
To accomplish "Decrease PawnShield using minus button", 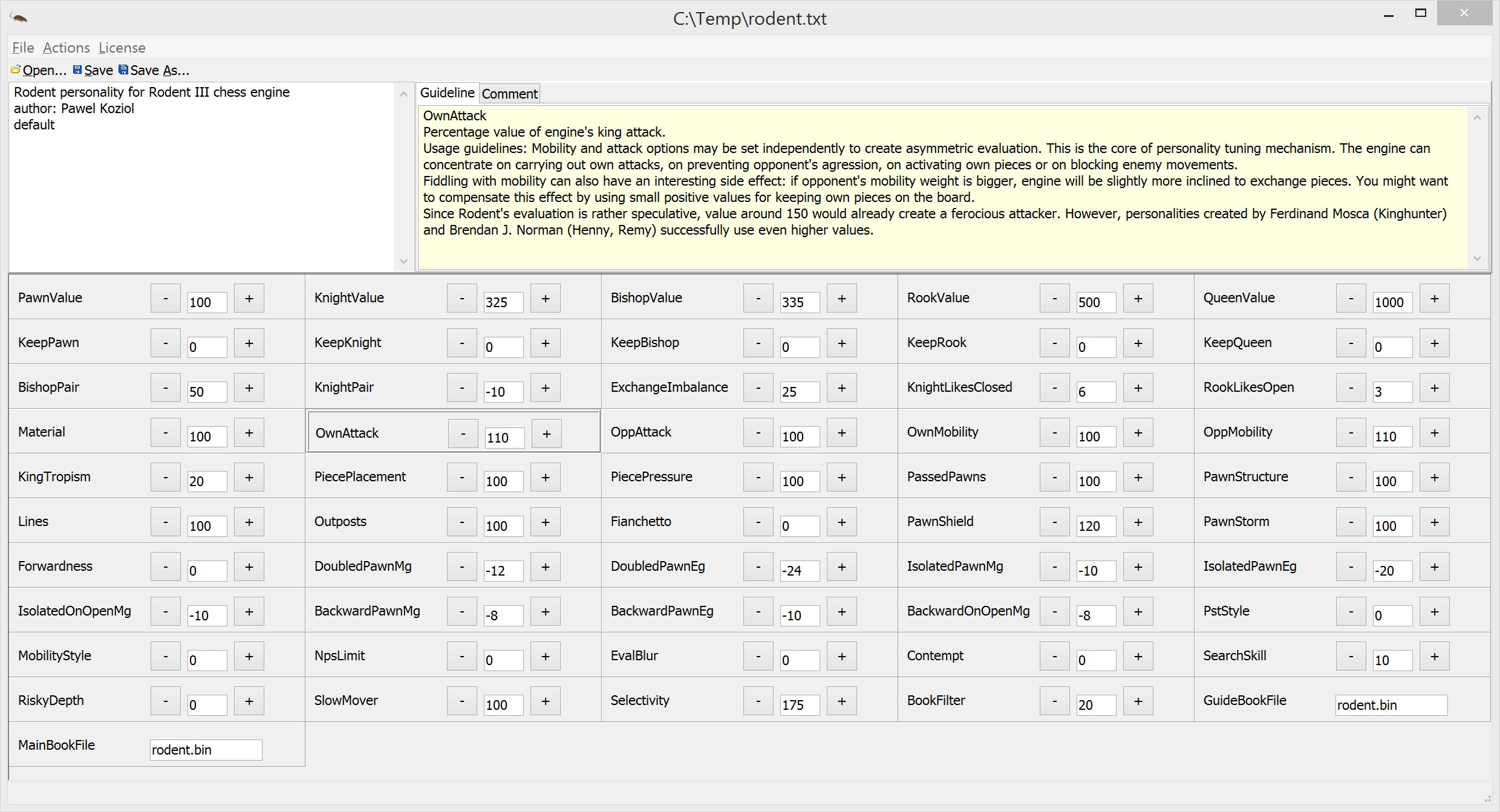I will point(1054,522).
